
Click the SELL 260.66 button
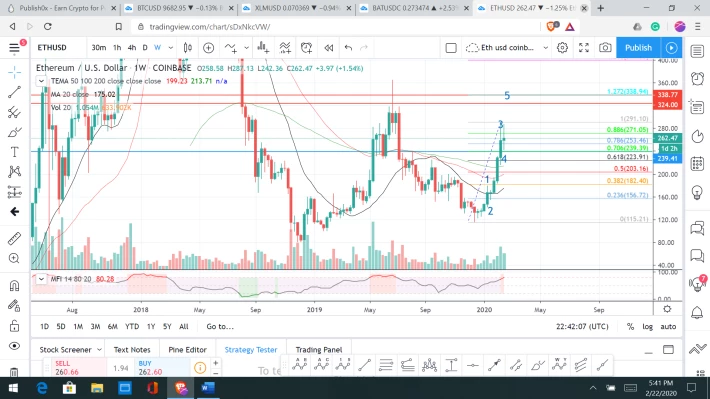79,367
